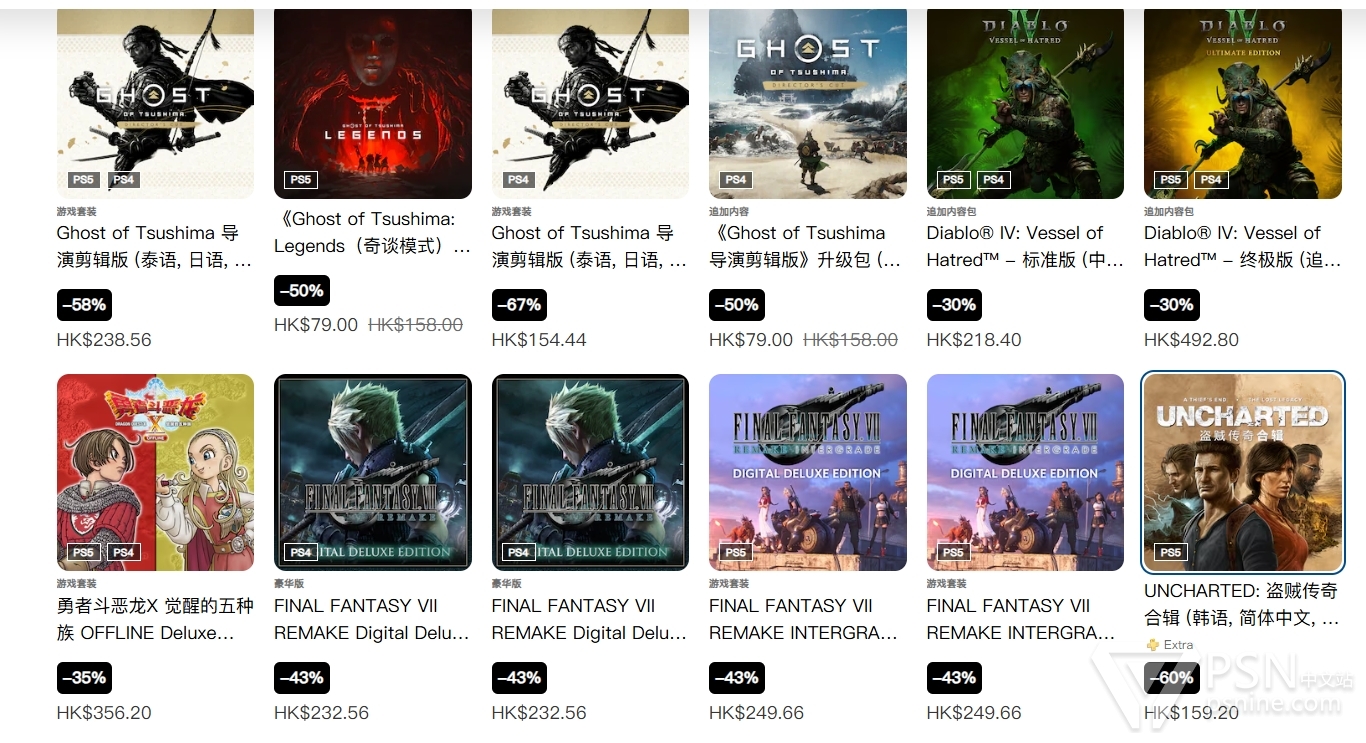Open green Diablo IV Vessel of Hatred cover
This screenshot has width=1366, height=743.
(1025, 103)
